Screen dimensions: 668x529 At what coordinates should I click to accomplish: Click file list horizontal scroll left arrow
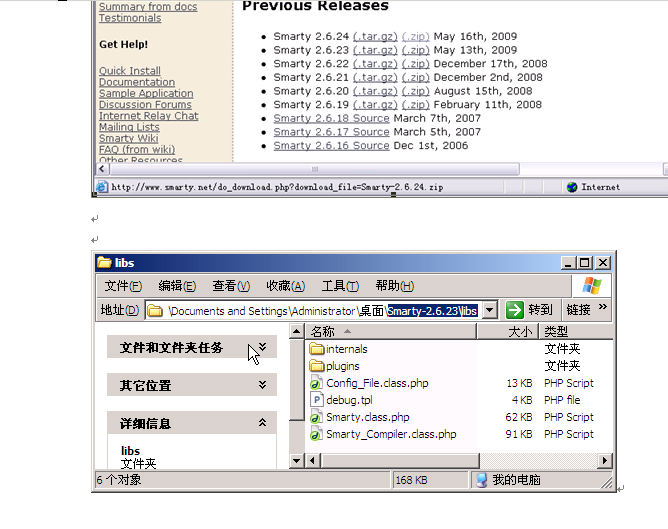(313, 460)
